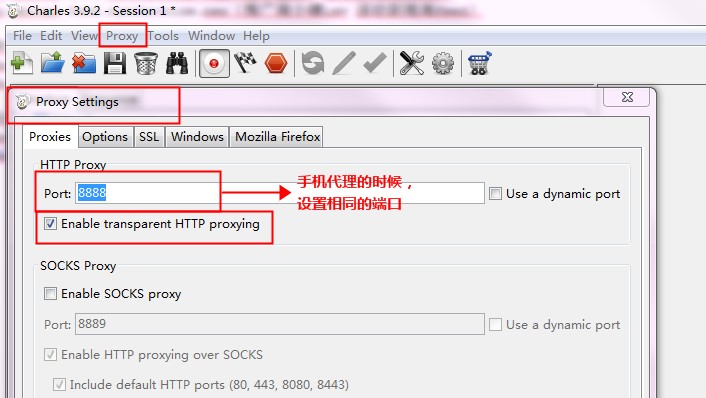
Task: Switch to the SSL tab
Action: [x=149, y=137]
